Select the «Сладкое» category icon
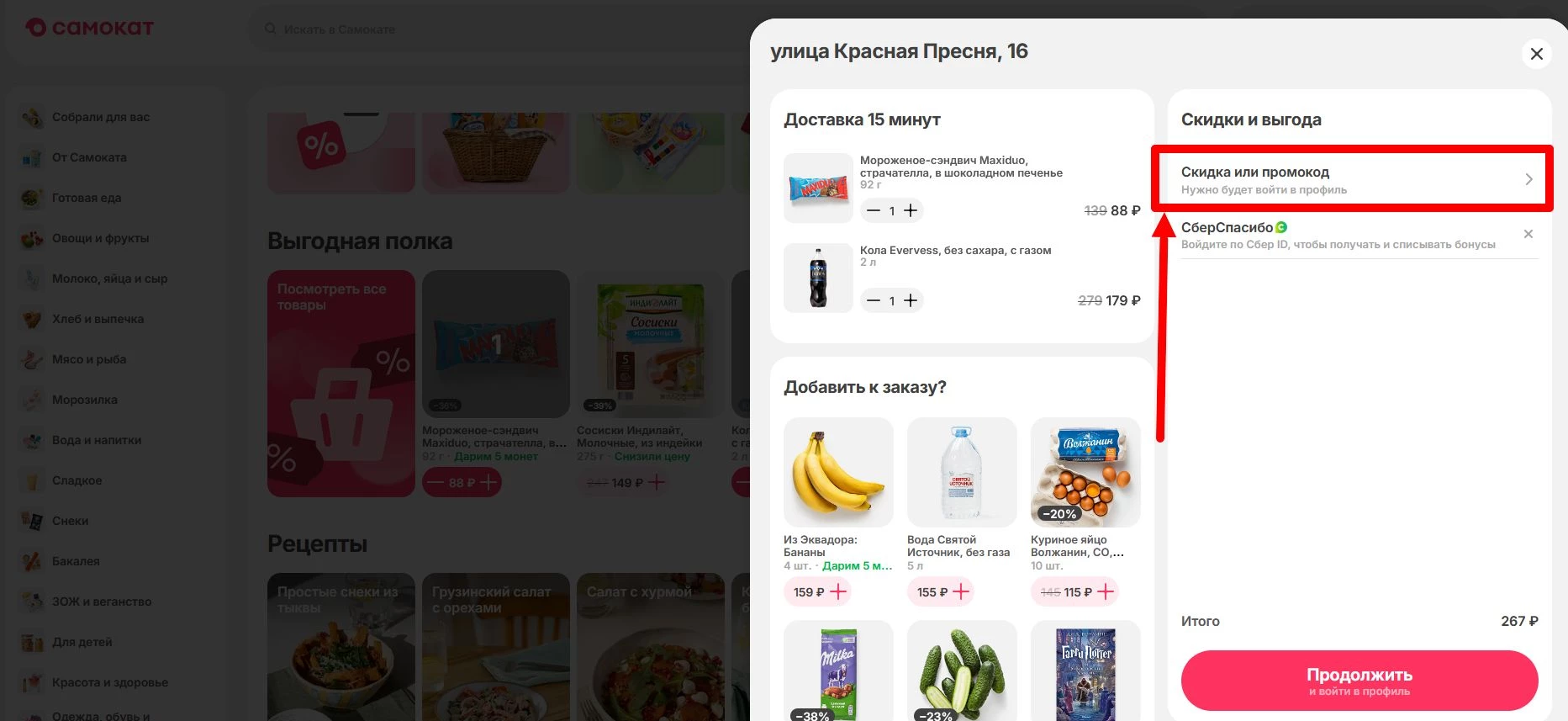Screen dimensions: 1568x721 click(x=31, y=480)
